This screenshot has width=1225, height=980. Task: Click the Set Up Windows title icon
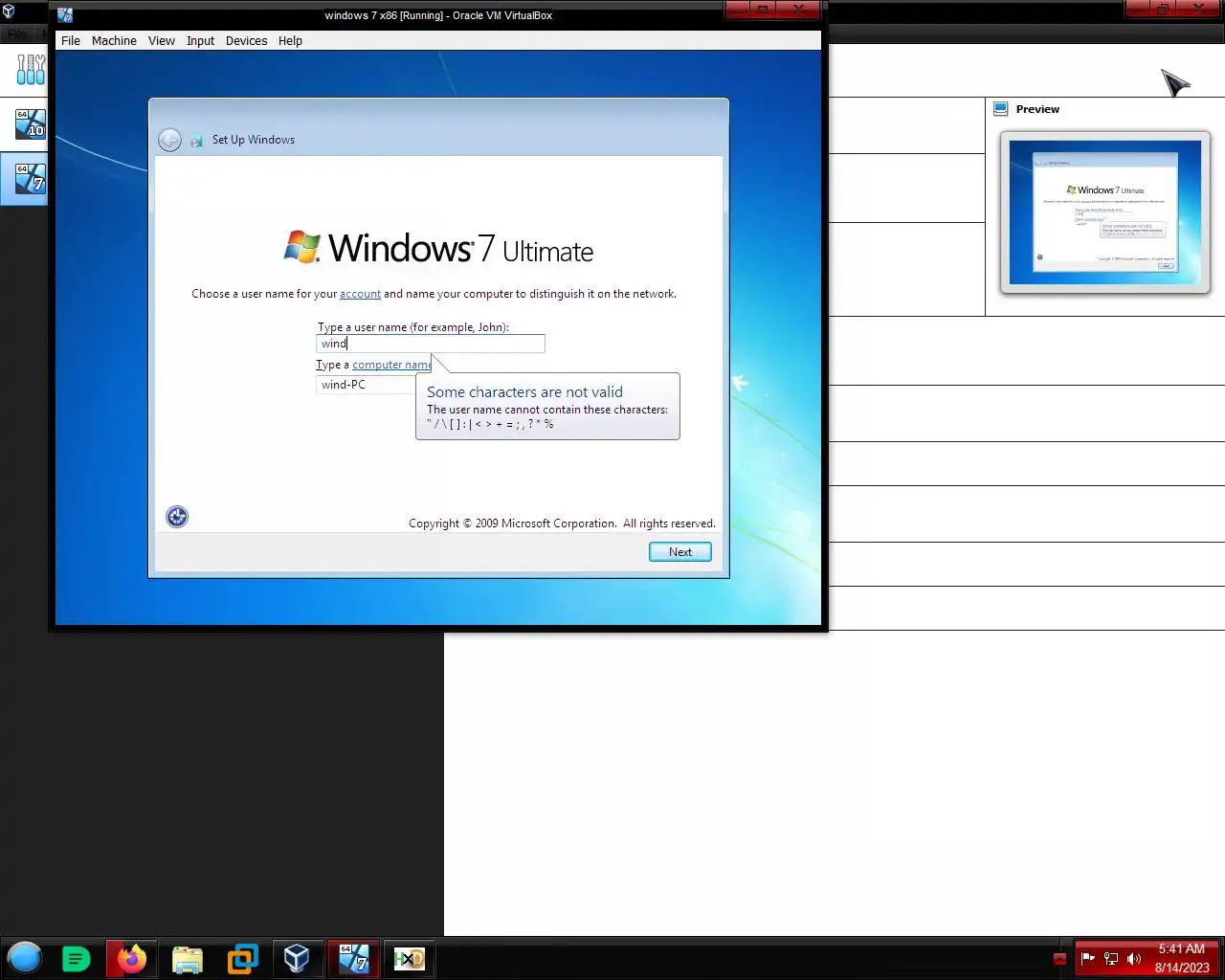[196, 141]
